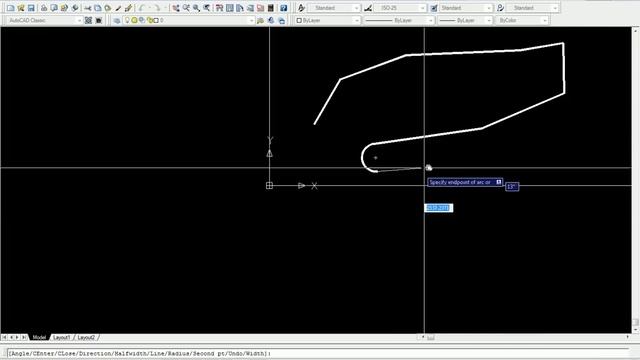Image resolution: width=640 pixels, height=360 pixels.
Task: Save the drawing with the floppy icon
Action: tap(31, 8)
